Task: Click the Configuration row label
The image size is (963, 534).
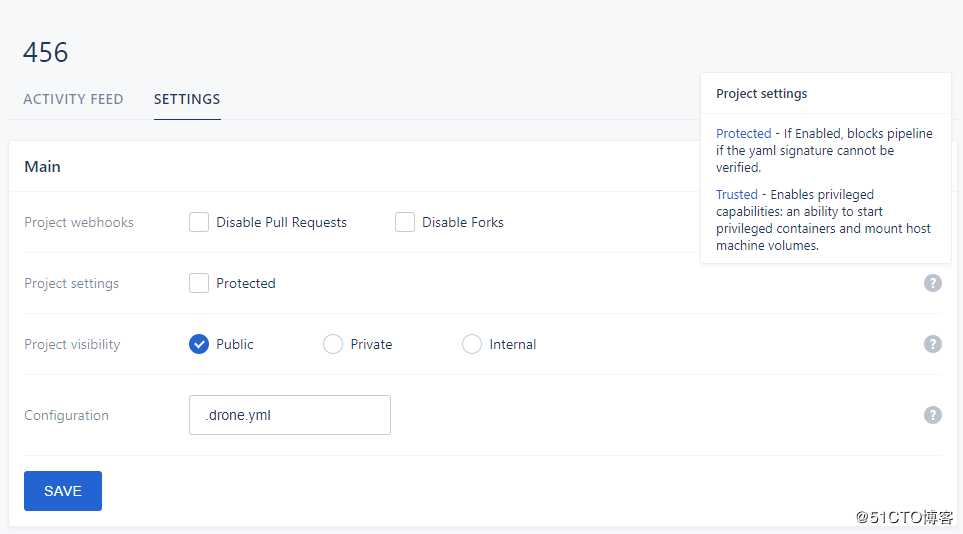Action: [66, 415]
